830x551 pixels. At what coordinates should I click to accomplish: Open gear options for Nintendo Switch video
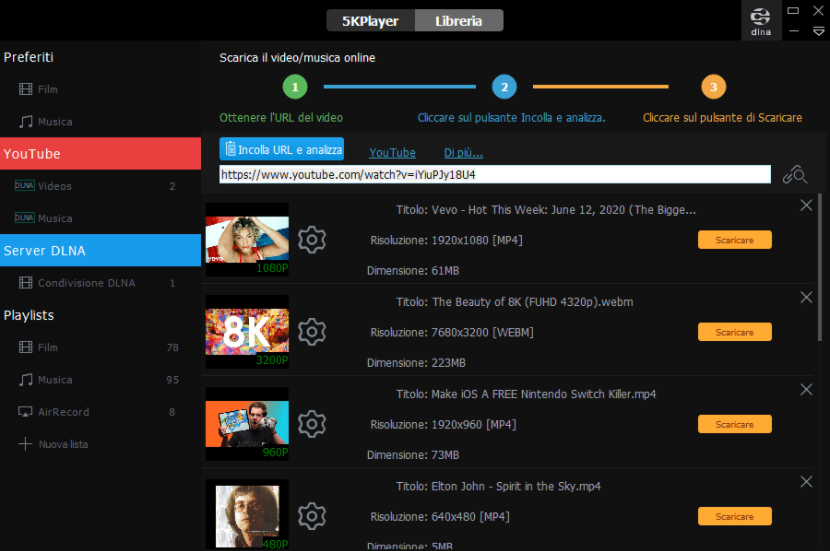click(x=312, y=424)
